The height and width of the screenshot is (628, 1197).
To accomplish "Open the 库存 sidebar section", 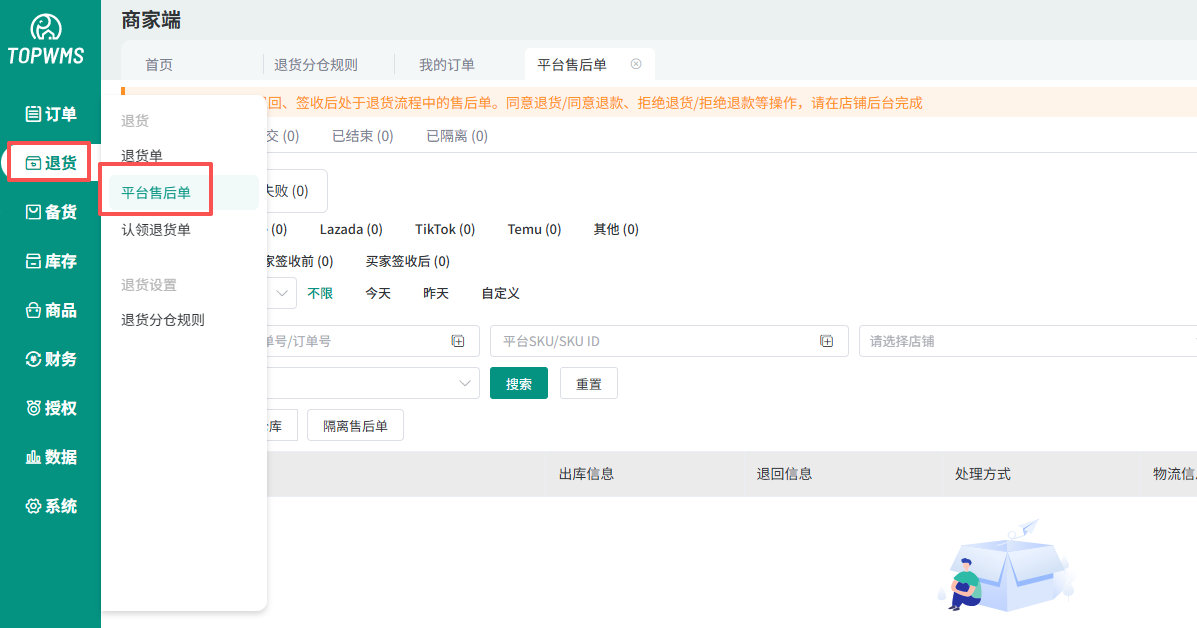I will (50, 261).
